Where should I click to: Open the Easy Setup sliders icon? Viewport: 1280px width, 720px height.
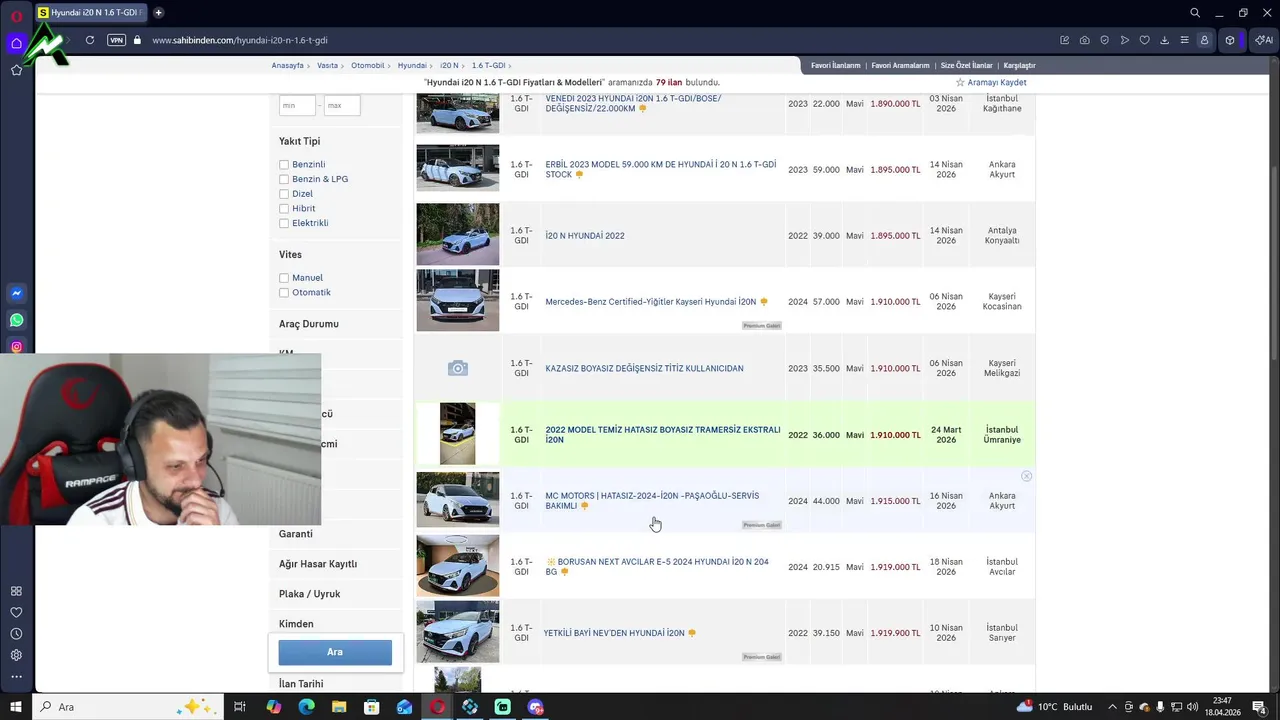click(x=1185, y=40)
